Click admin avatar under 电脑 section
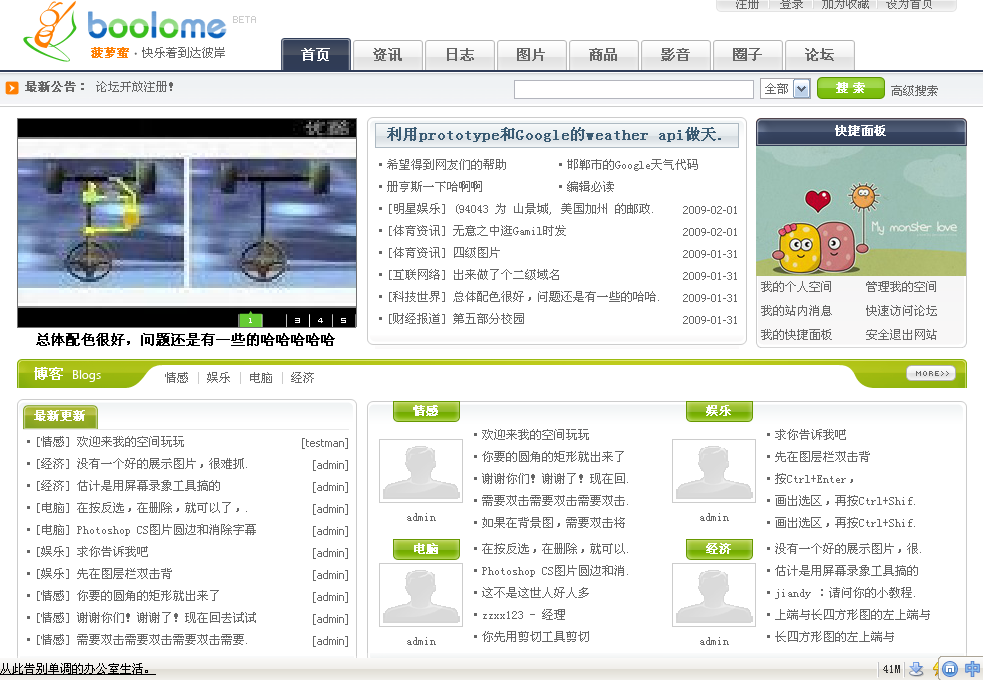The height and width of the screenshot is (680, 983). (x=421, y=595)
